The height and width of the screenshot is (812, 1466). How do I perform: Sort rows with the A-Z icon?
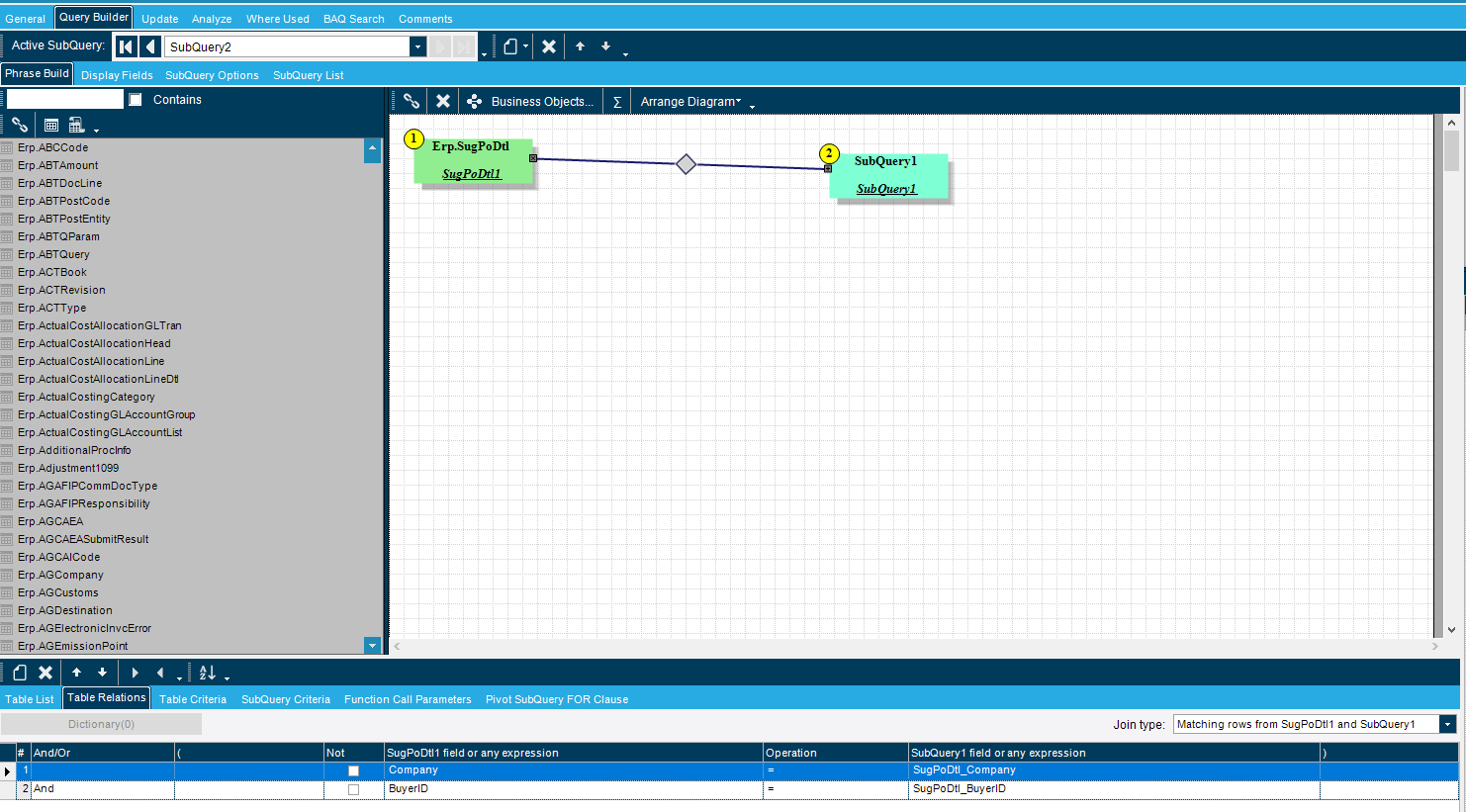coord(207,673)
